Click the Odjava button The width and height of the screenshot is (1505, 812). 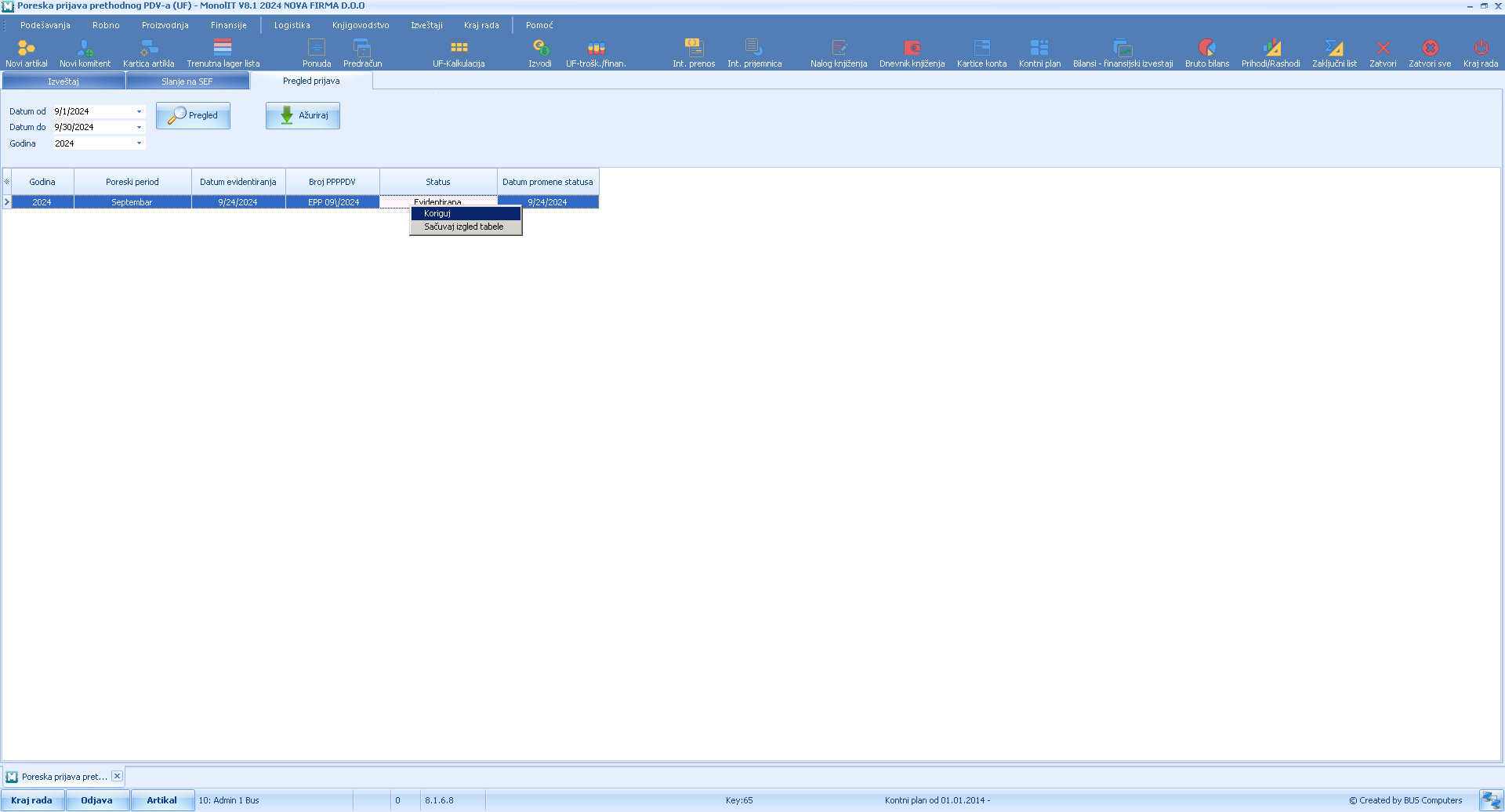[97, 800]
